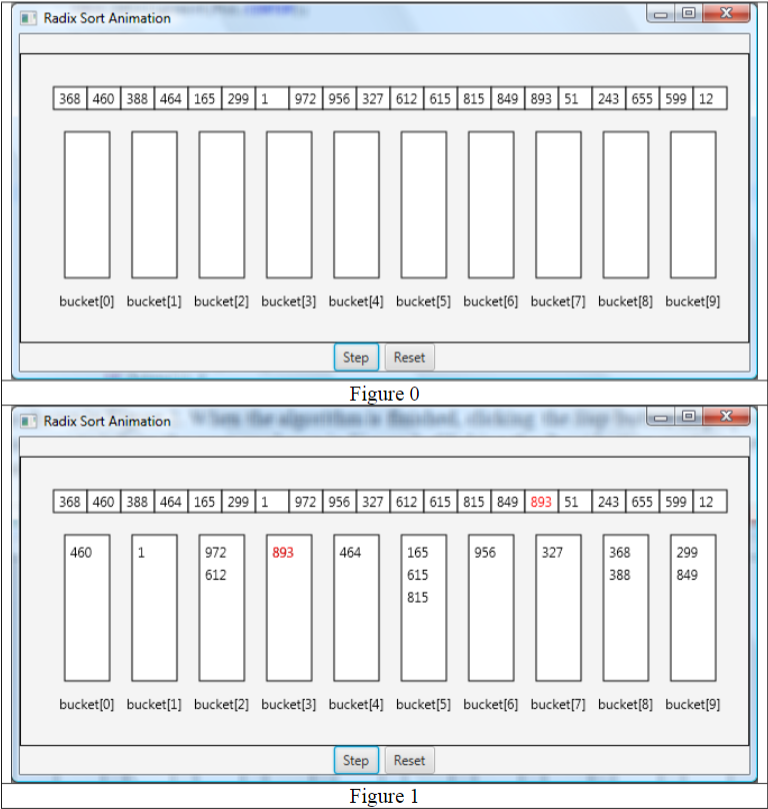Close the Figure 0 Radix Sort window
Viewport: 768px width, 809px height.
(x=726, y=13)
